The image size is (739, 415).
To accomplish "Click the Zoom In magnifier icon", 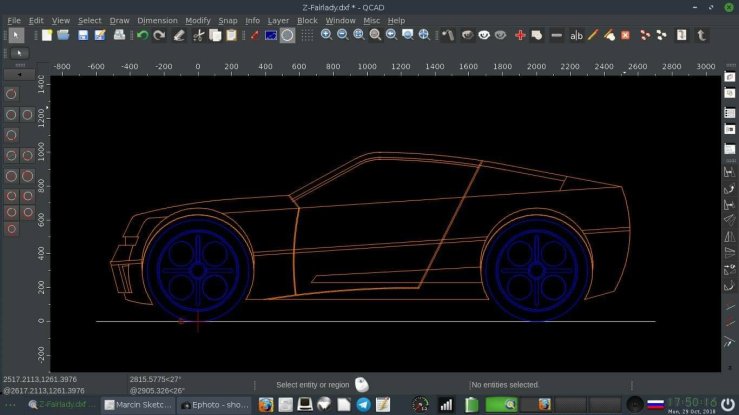I will tap(326, 35).
